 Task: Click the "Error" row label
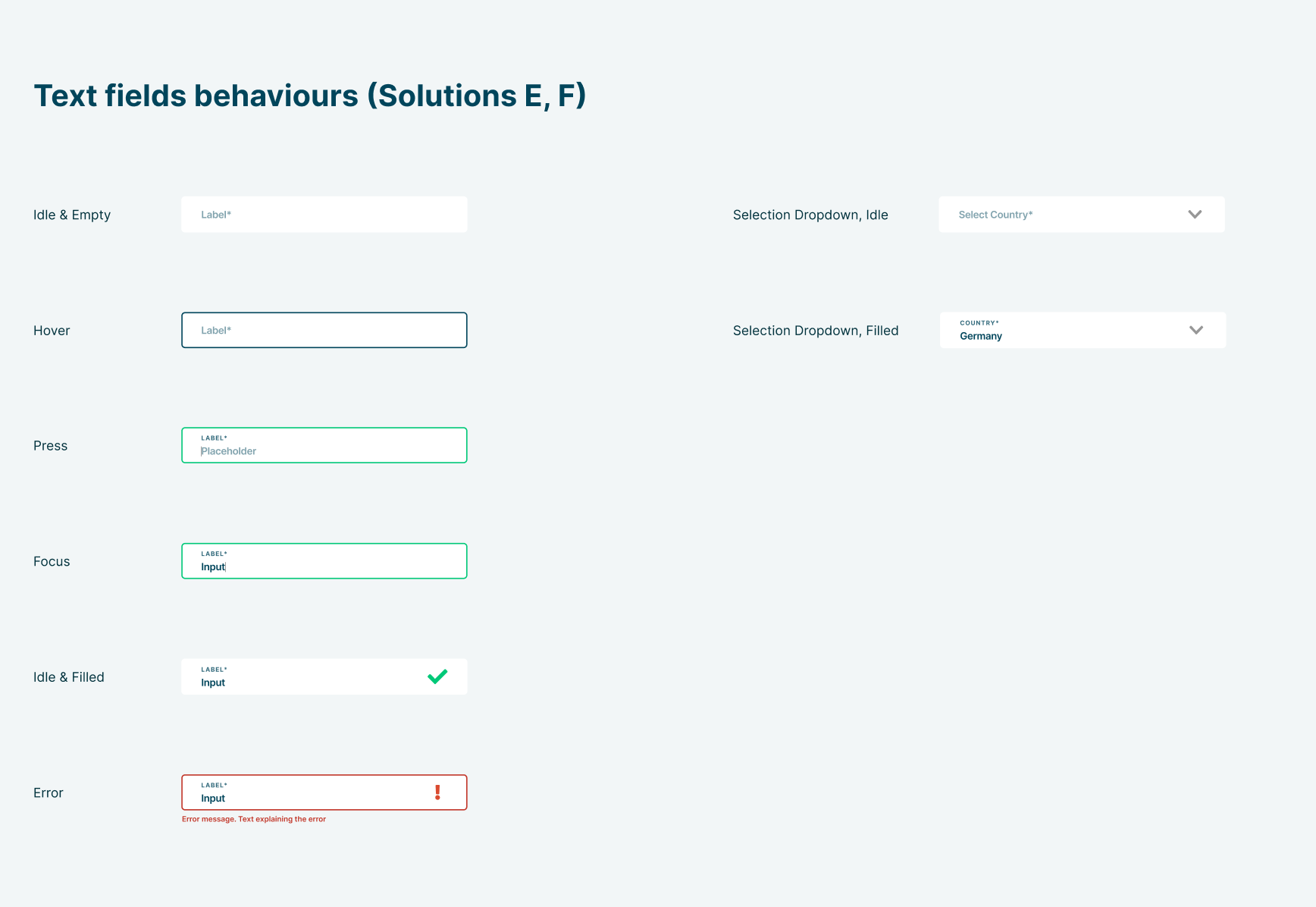(49, 792)
